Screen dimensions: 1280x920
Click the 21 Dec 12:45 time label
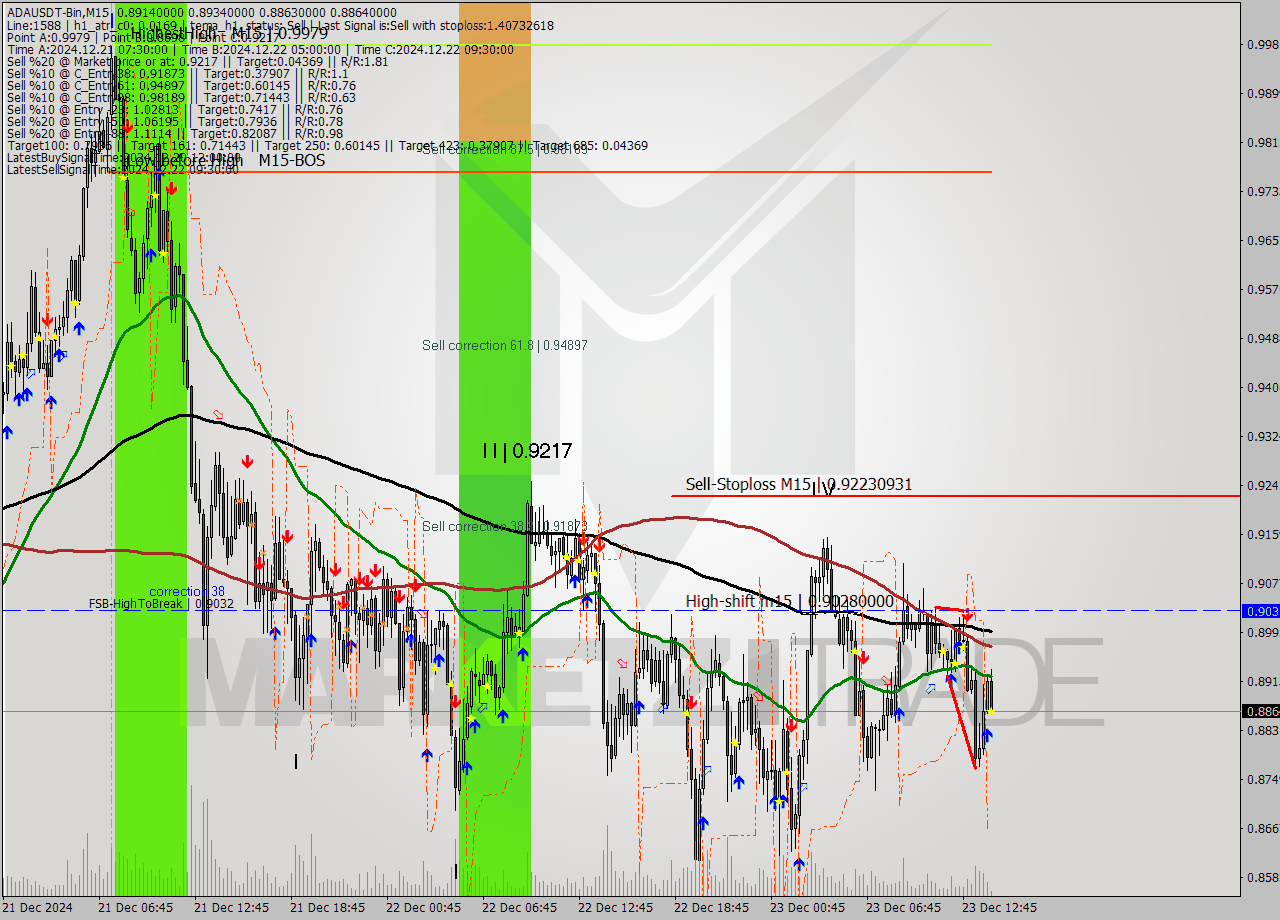click(231, 908)
